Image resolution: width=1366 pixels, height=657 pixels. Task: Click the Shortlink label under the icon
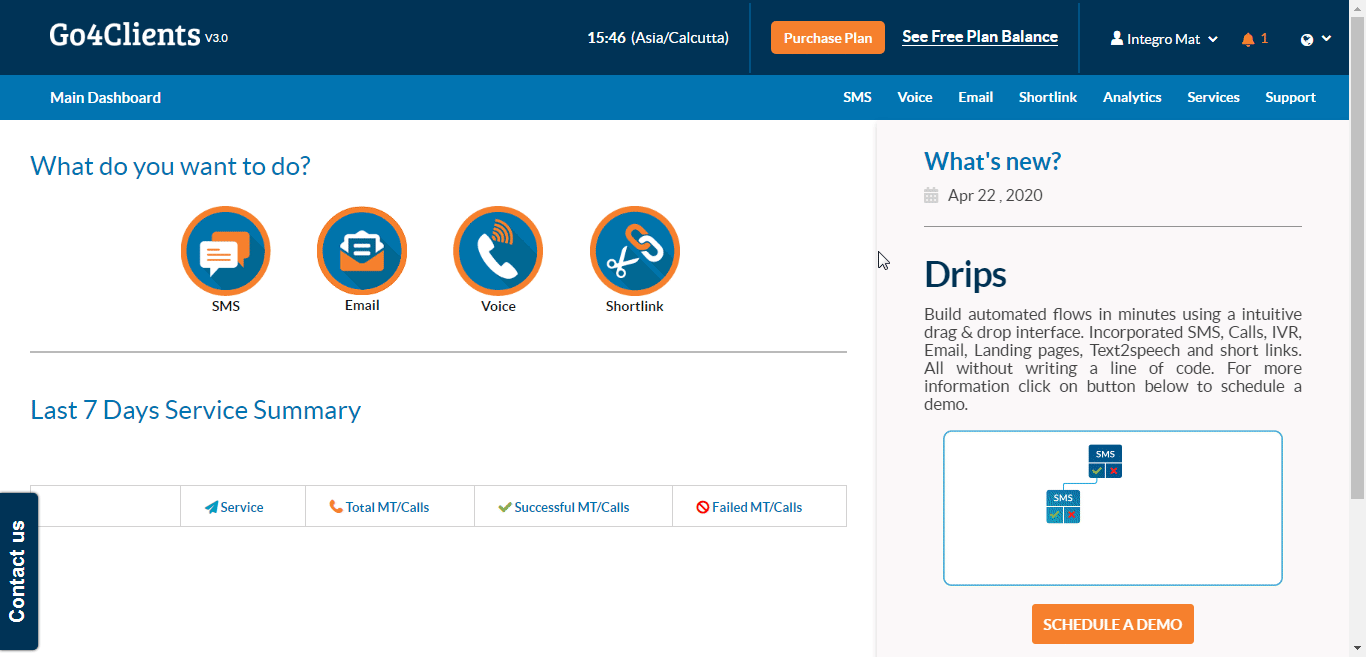click(635, 306)
